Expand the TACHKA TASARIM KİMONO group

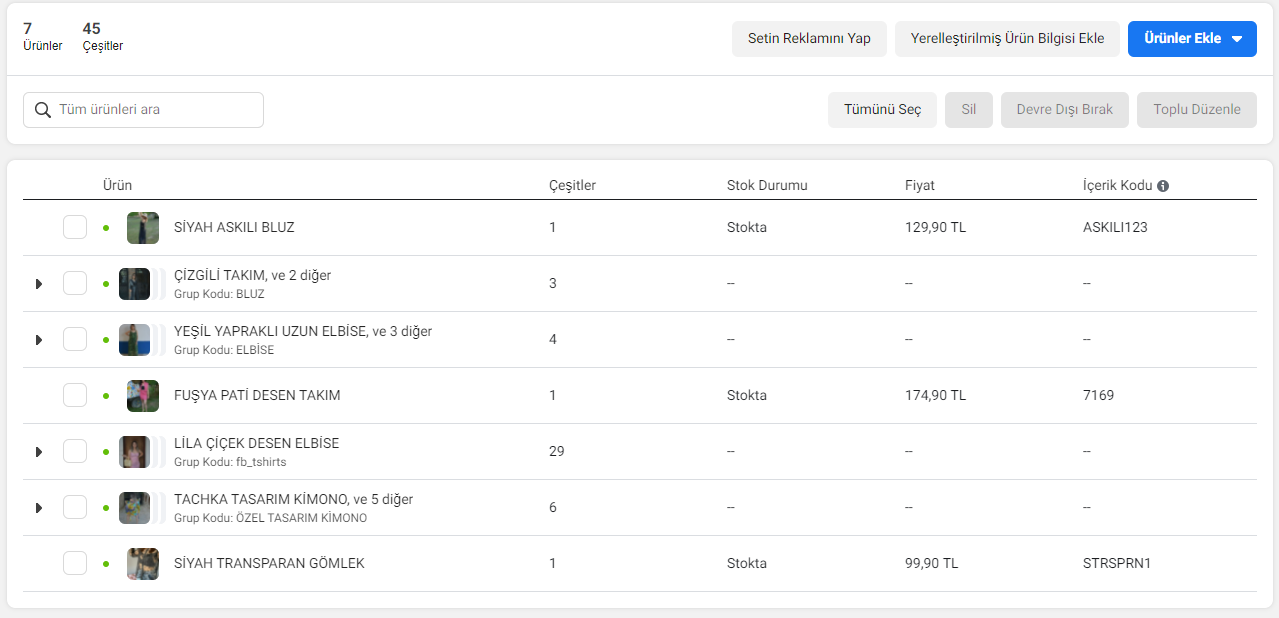point(39,508)
